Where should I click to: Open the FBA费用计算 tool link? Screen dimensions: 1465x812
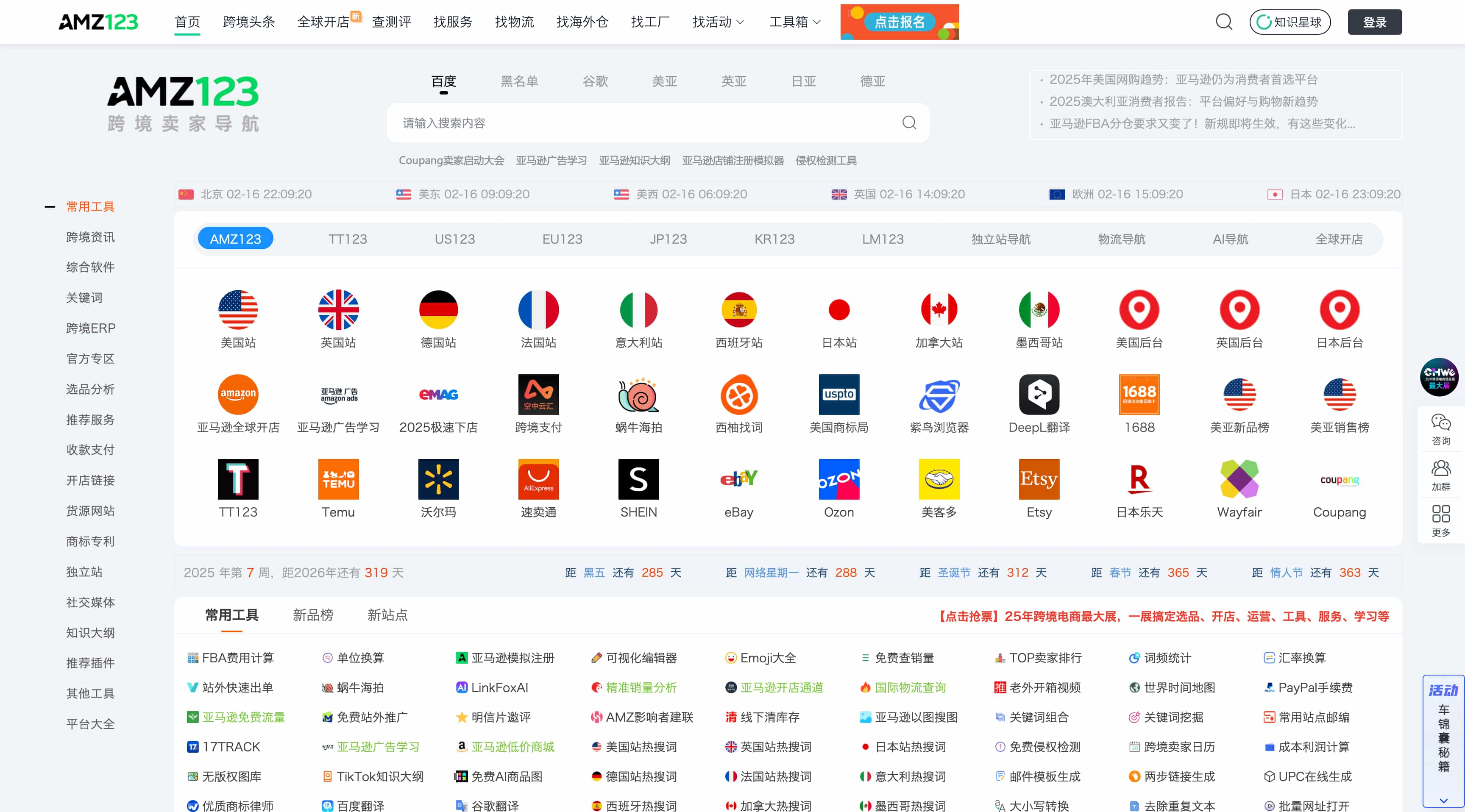coord(231,657)
